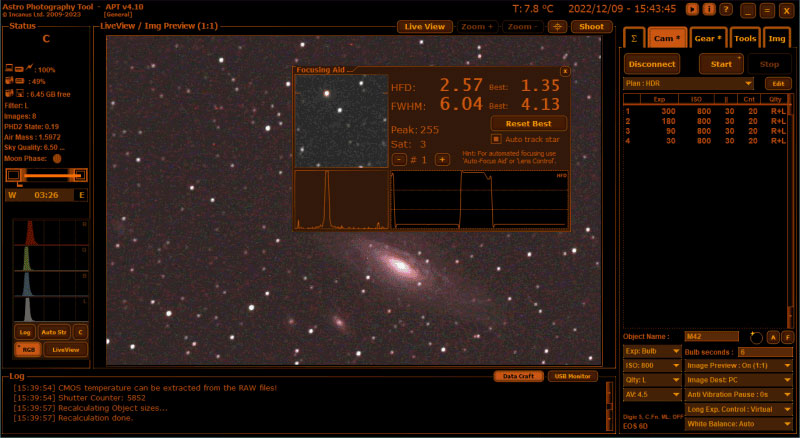The image size is (800, 438).
Task: Click the battery status icons at 100%
Action: click(19, 68)
